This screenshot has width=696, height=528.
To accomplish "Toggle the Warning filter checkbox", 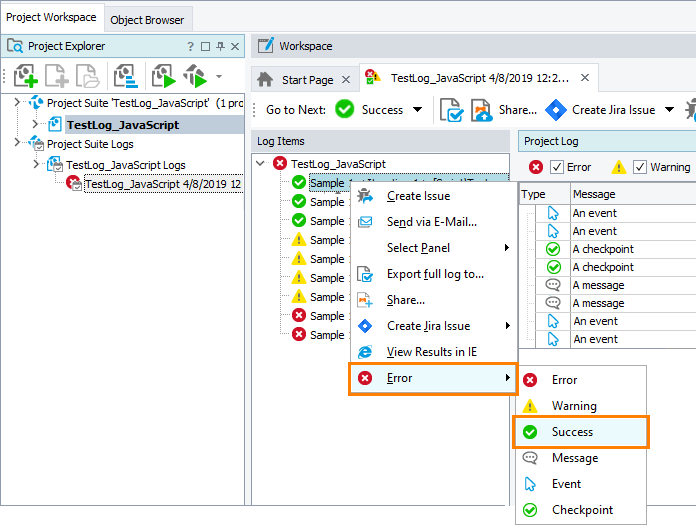I will 641,167.
